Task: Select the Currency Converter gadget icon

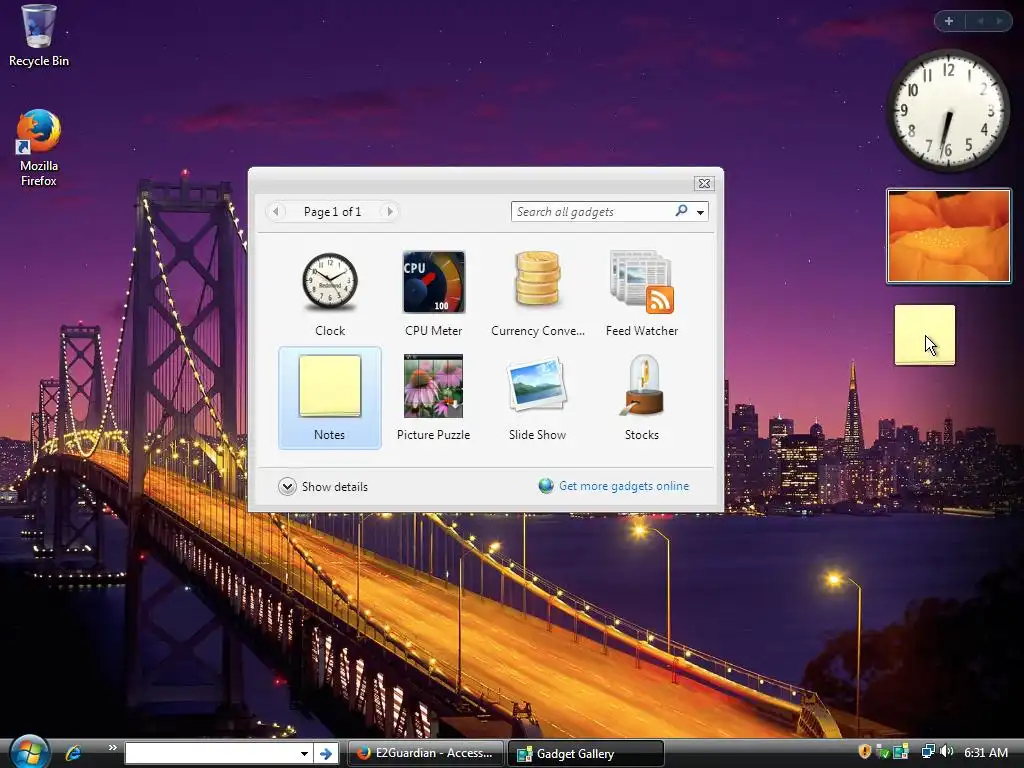Action: click(x=537, y=280)
